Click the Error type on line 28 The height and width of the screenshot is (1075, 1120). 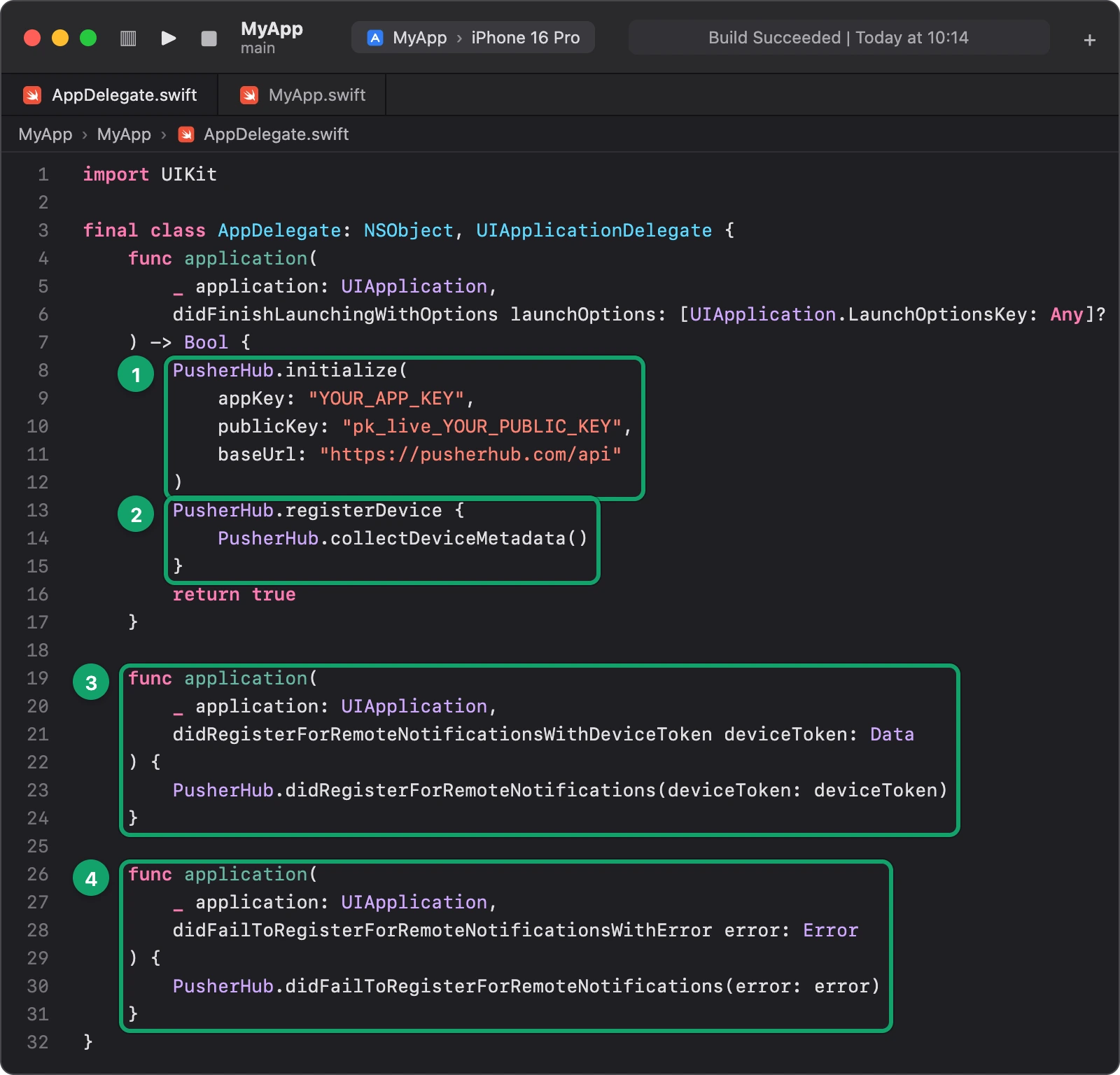(830, 930)
